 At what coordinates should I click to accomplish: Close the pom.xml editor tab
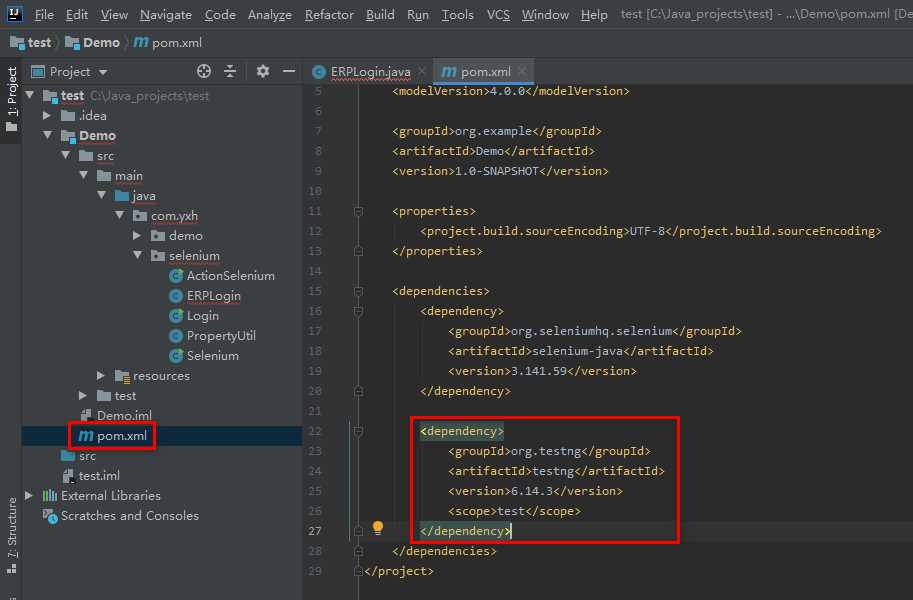pyautogui.click(x=521, y=71)
